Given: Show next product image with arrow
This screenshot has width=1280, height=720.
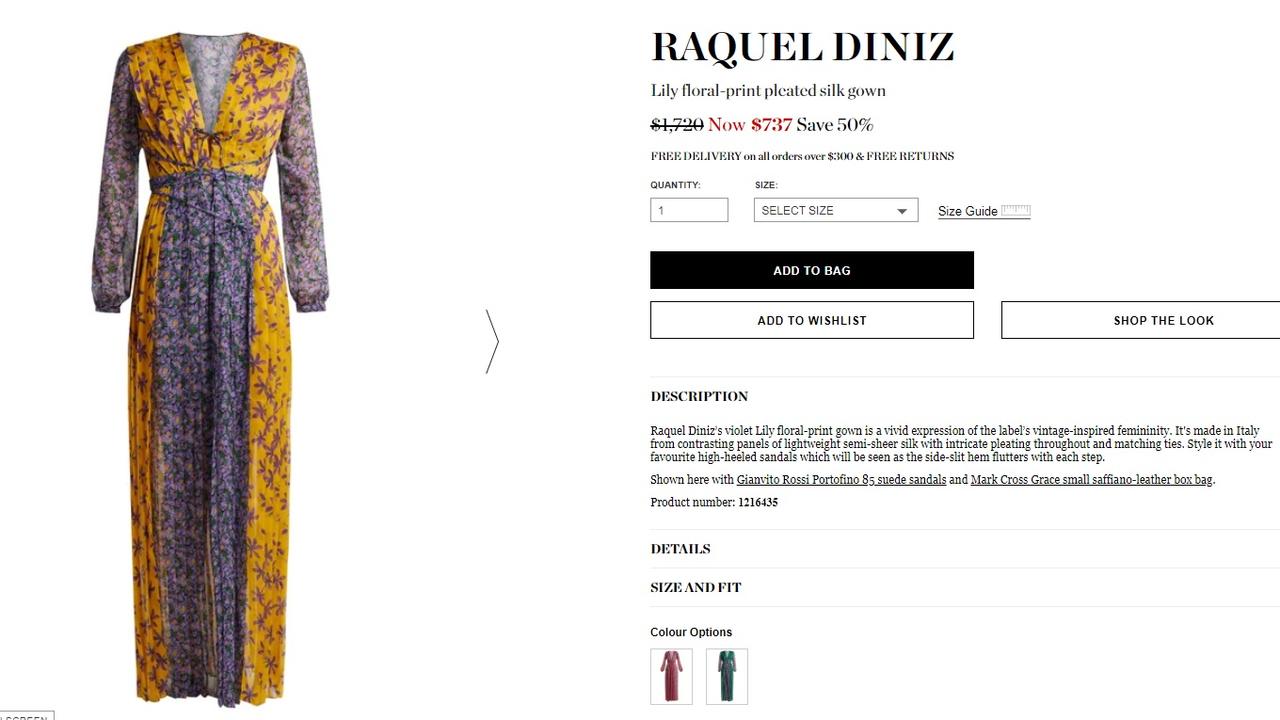Looking at the screenshot, I should click(492, 341).
